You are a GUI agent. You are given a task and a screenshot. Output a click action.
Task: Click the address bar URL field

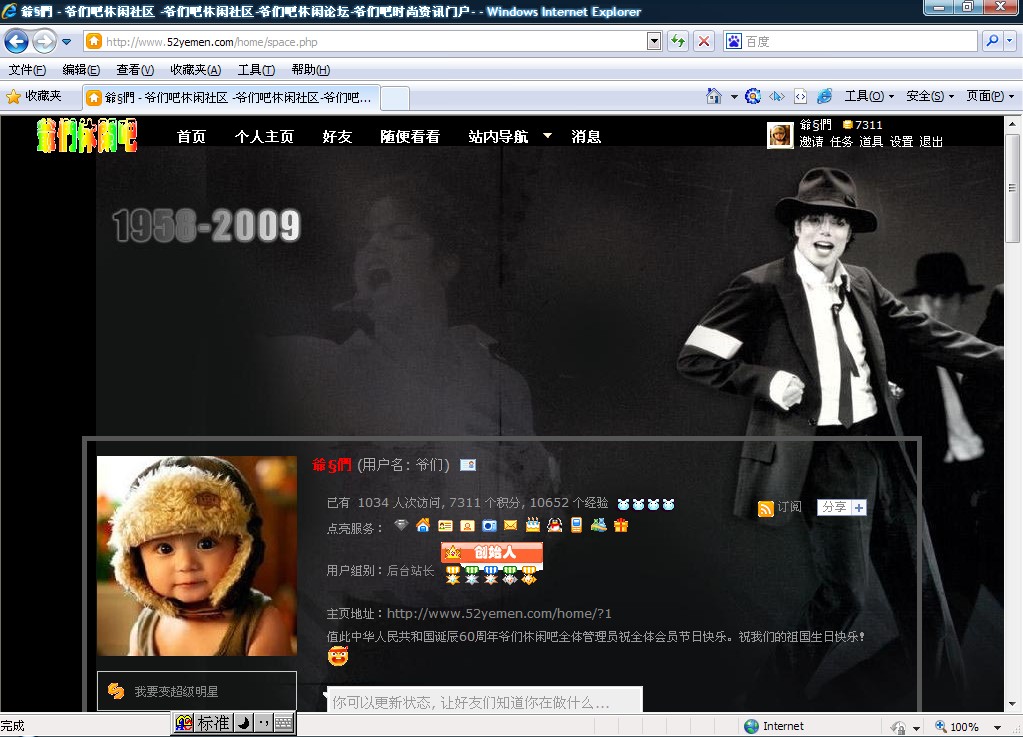pos(365,42)
